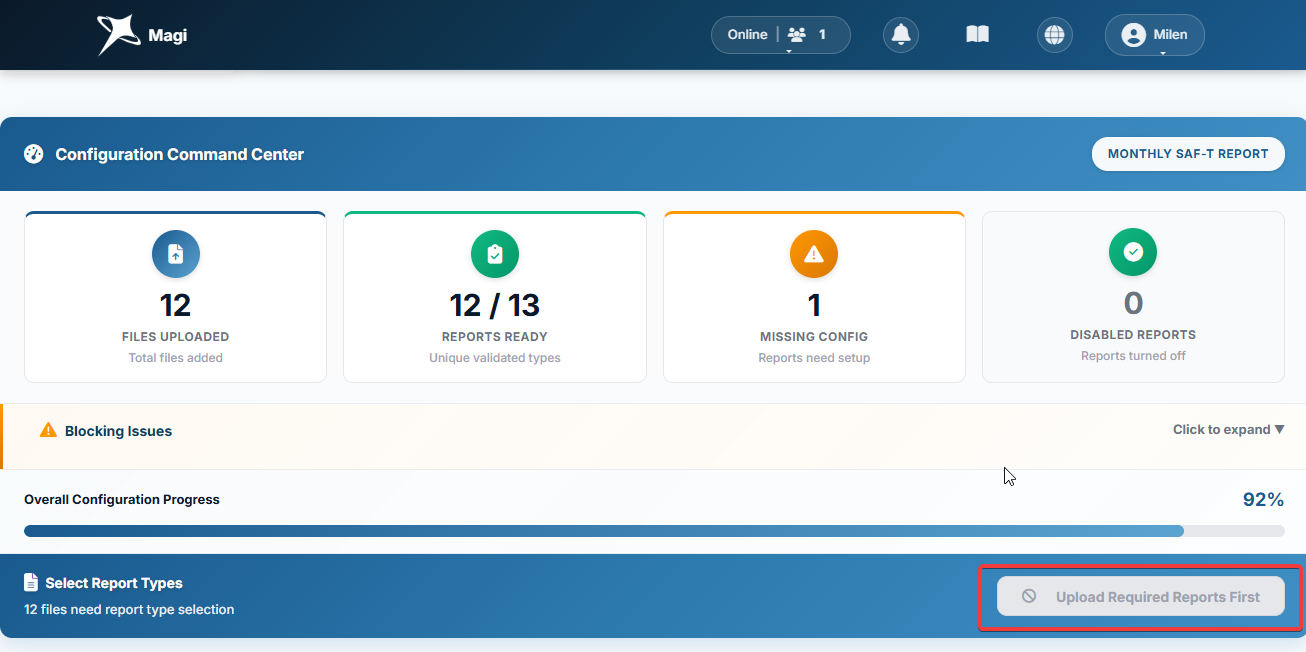Click the Reports Ready clipboard icon
This screenshot has height=652, width=1306.
[495, 255]
